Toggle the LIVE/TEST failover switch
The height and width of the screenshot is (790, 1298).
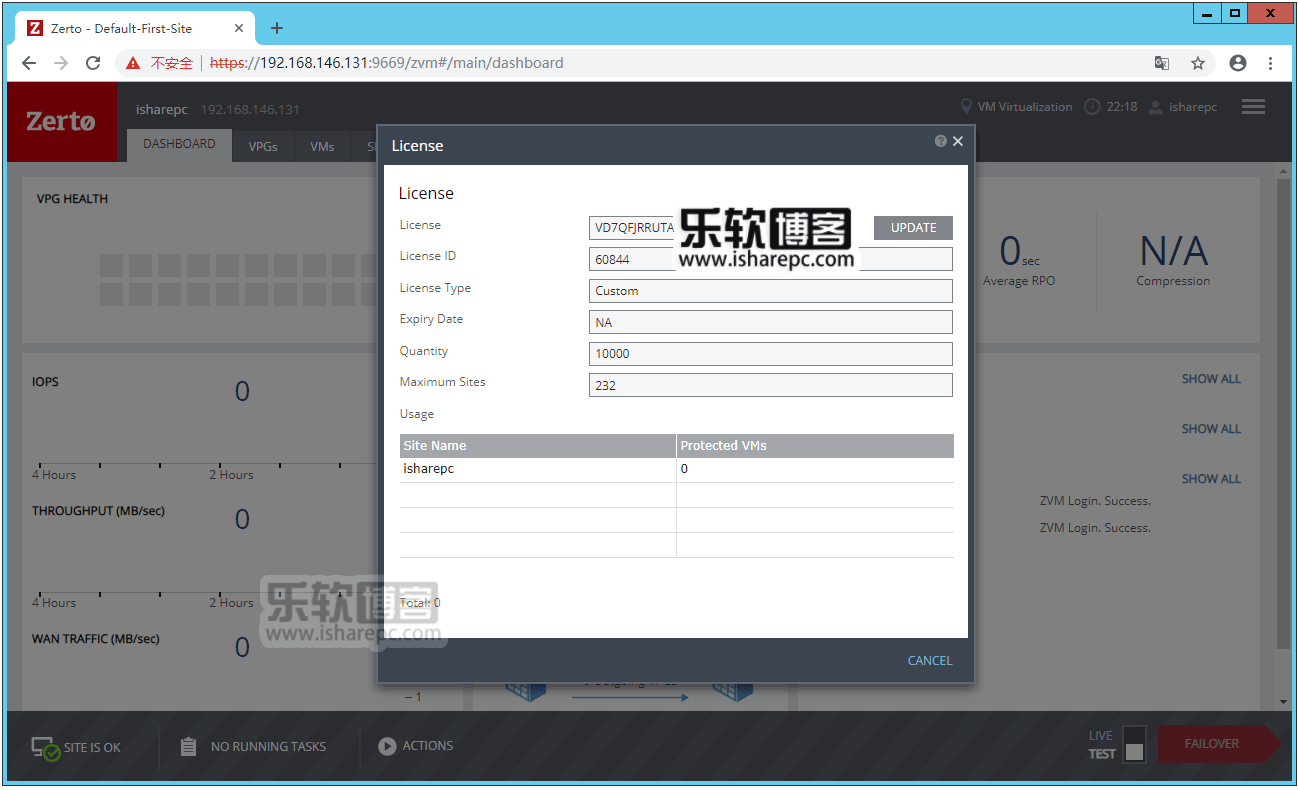coord(1134,745)
